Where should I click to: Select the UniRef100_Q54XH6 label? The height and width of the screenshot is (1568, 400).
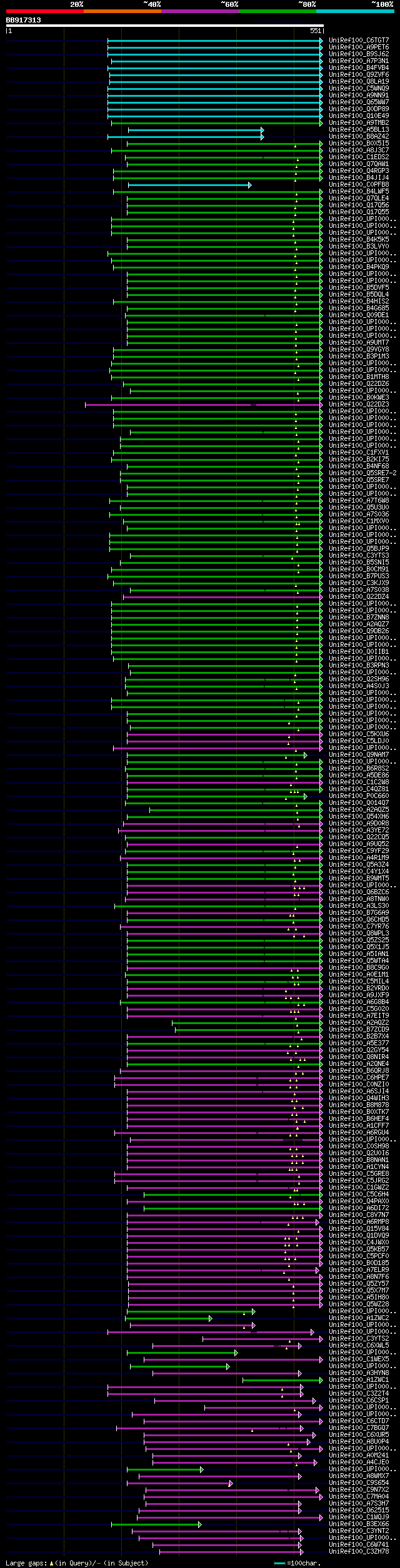pos(359,817)
